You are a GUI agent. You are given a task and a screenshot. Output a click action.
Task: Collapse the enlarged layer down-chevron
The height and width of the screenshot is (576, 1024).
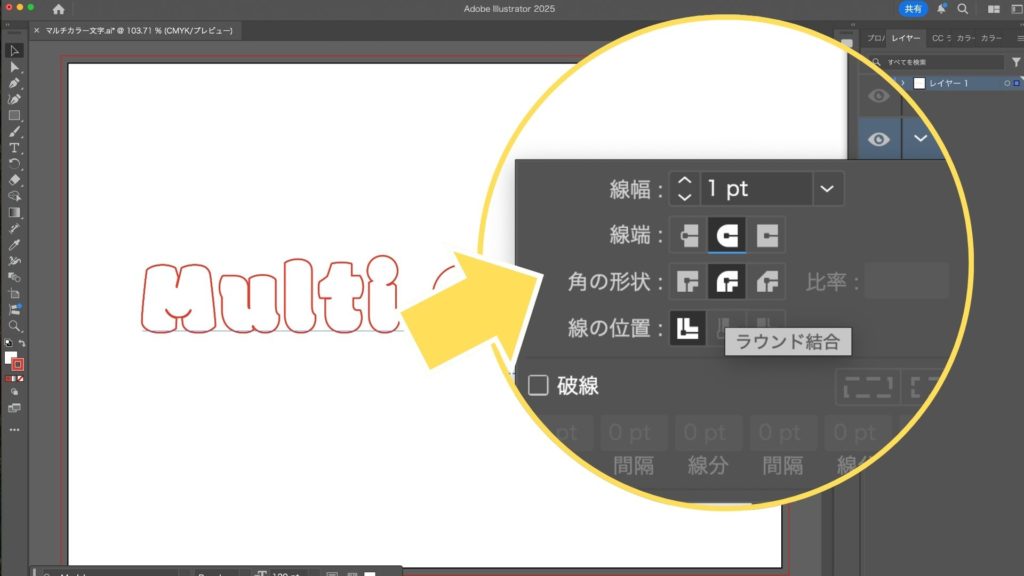(921, 140)
